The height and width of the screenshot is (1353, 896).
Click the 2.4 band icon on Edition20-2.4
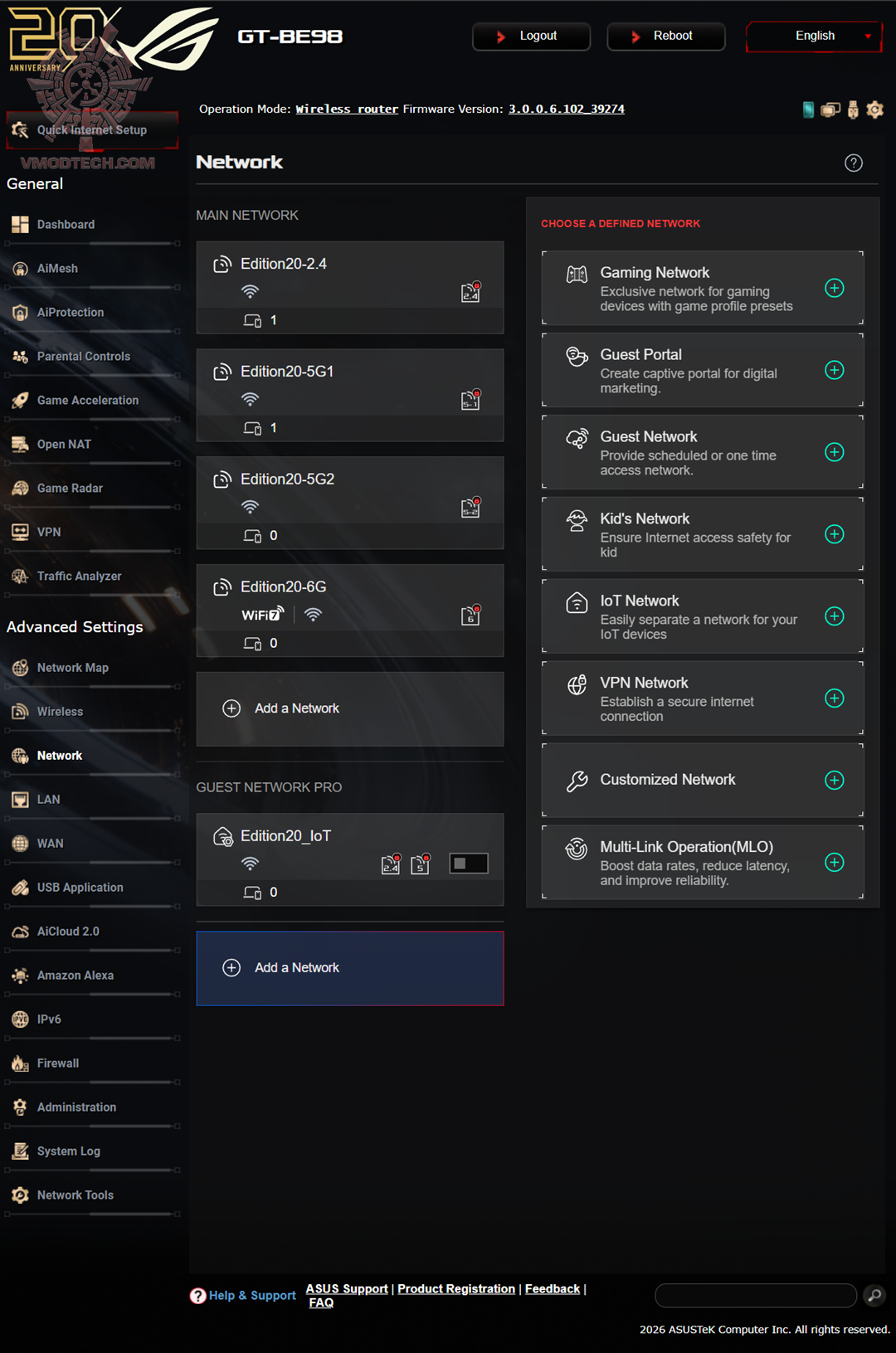(x=470, y=292)
